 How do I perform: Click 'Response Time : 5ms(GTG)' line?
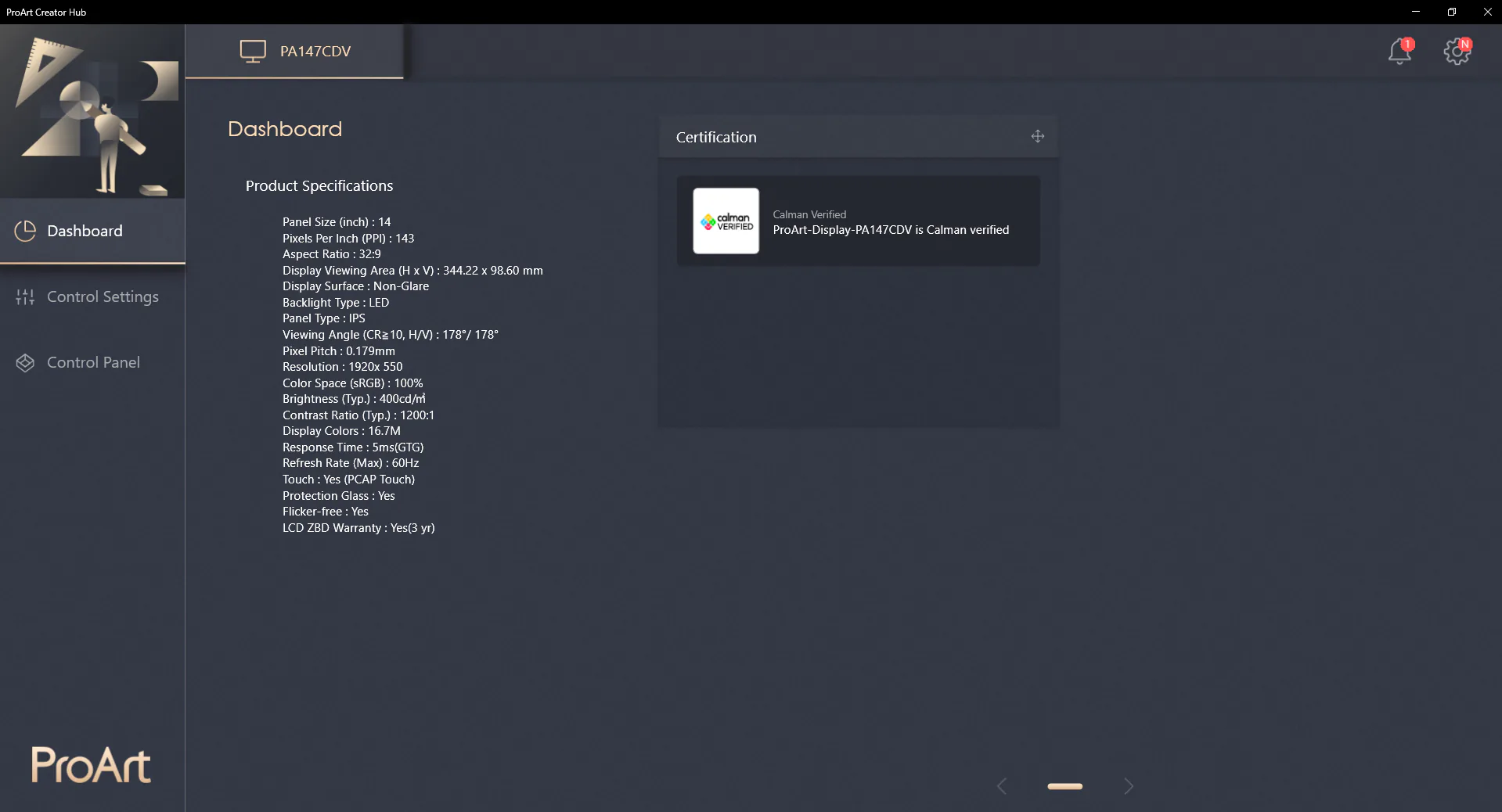pyautogui.click(x=353, y=447)
